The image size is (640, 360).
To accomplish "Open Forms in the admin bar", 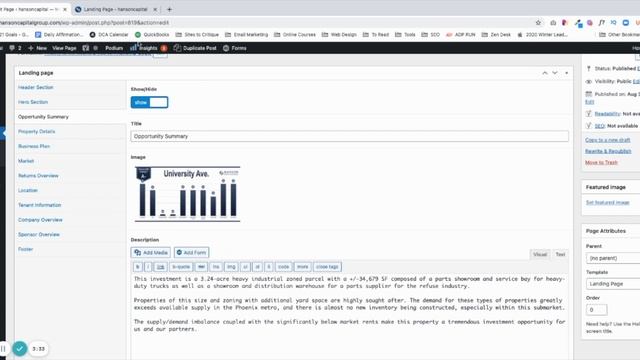I will (235, 48).
